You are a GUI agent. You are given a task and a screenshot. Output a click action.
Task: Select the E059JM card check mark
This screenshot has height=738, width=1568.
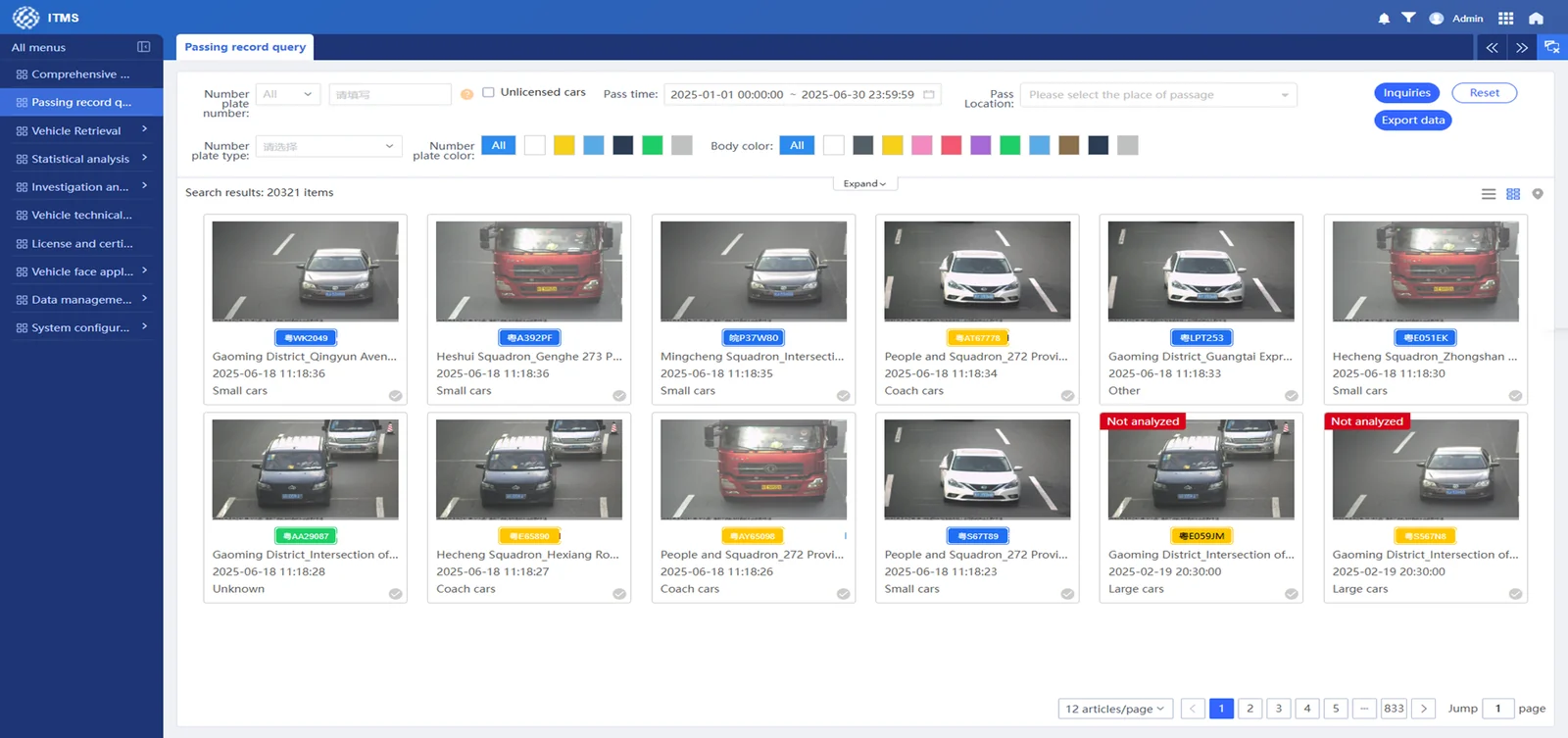pyautogui.click(x=1292, y=594)
